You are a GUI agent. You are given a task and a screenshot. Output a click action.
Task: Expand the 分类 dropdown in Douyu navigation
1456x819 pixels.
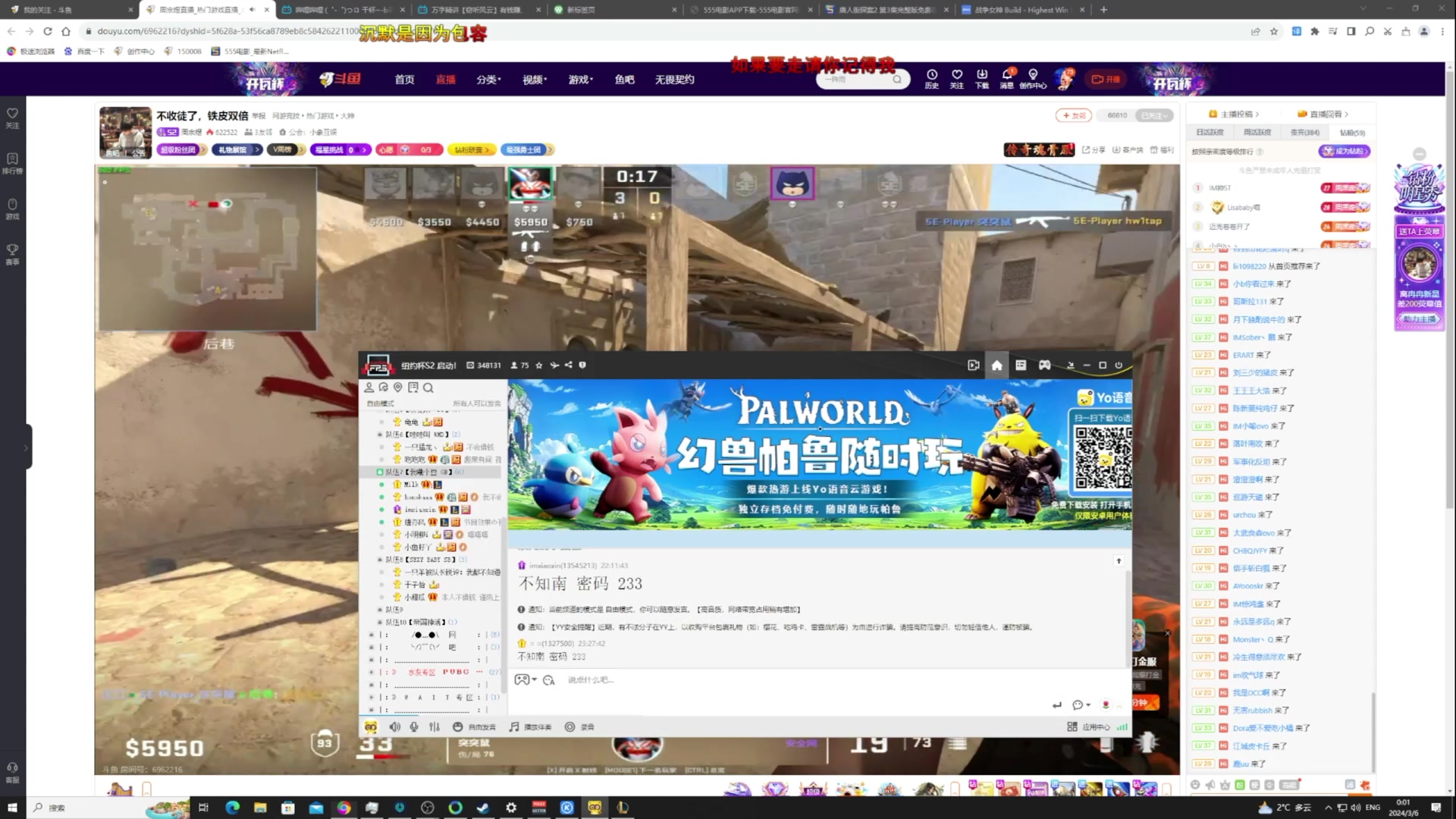489,80
